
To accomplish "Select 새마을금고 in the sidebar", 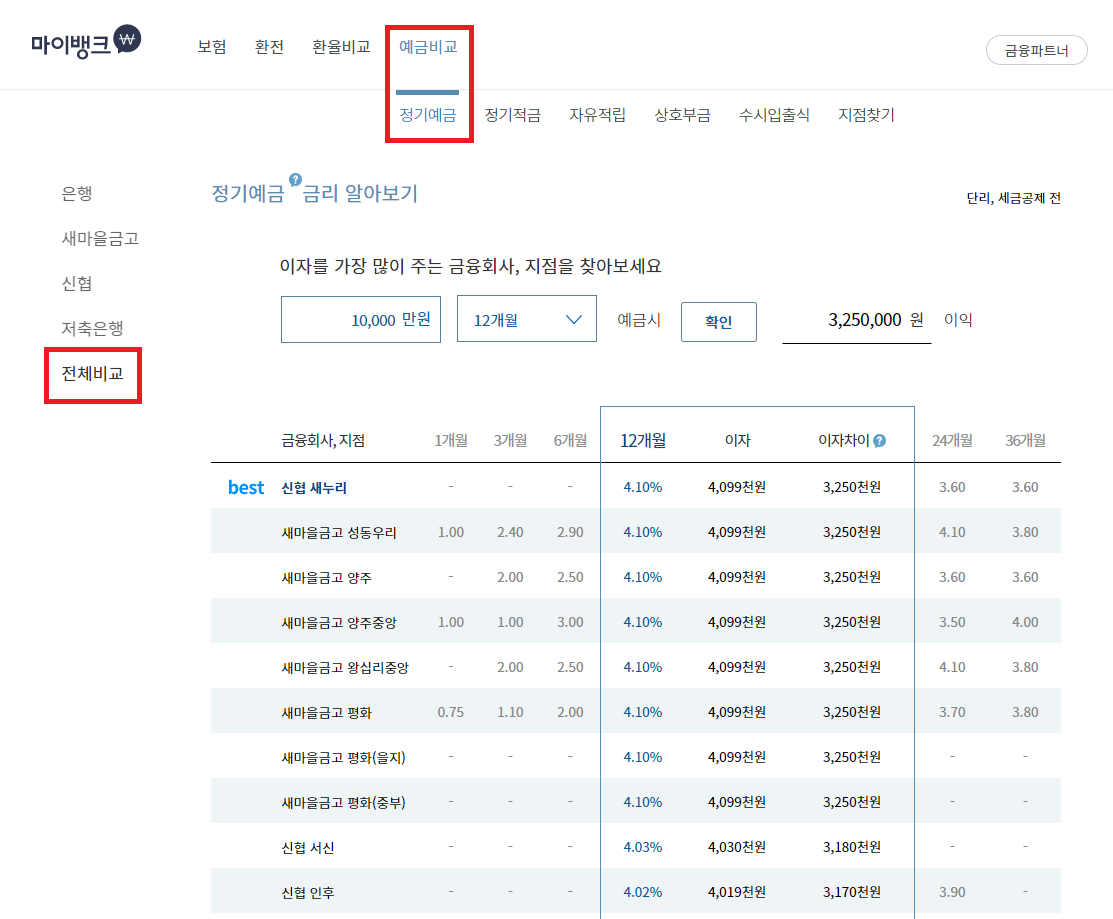I will tap(100, 238).
